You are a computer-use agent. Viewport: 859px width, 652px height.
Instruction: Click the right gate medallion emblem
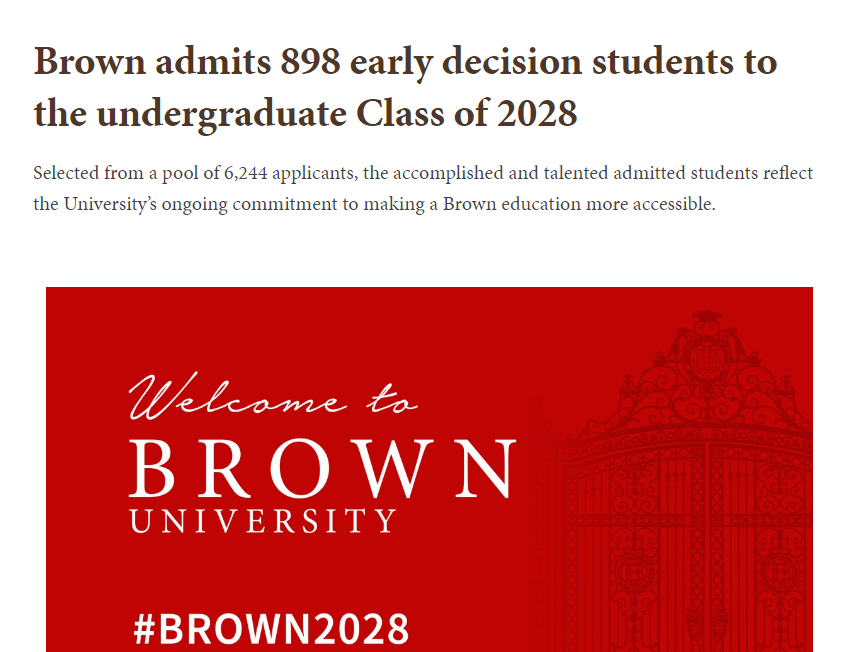click(x=780, y=573)
